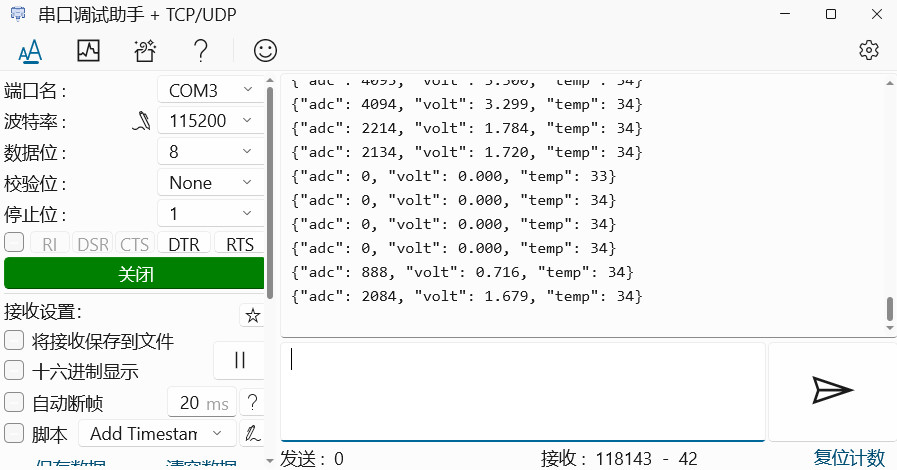897x470 pixels.
Task: Click the 20 ms frame interval field
Action: pos(203,403)
